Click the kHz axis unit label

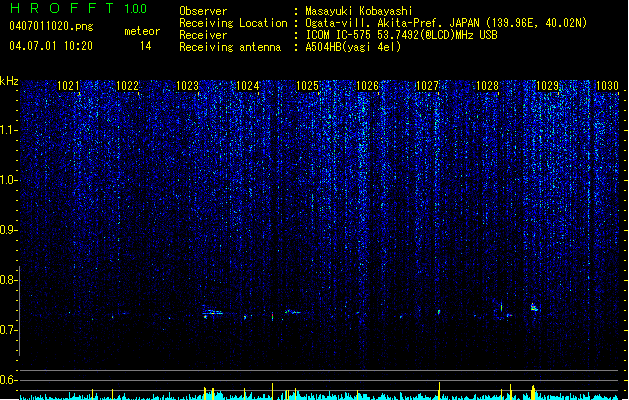(x=9, y=81)
